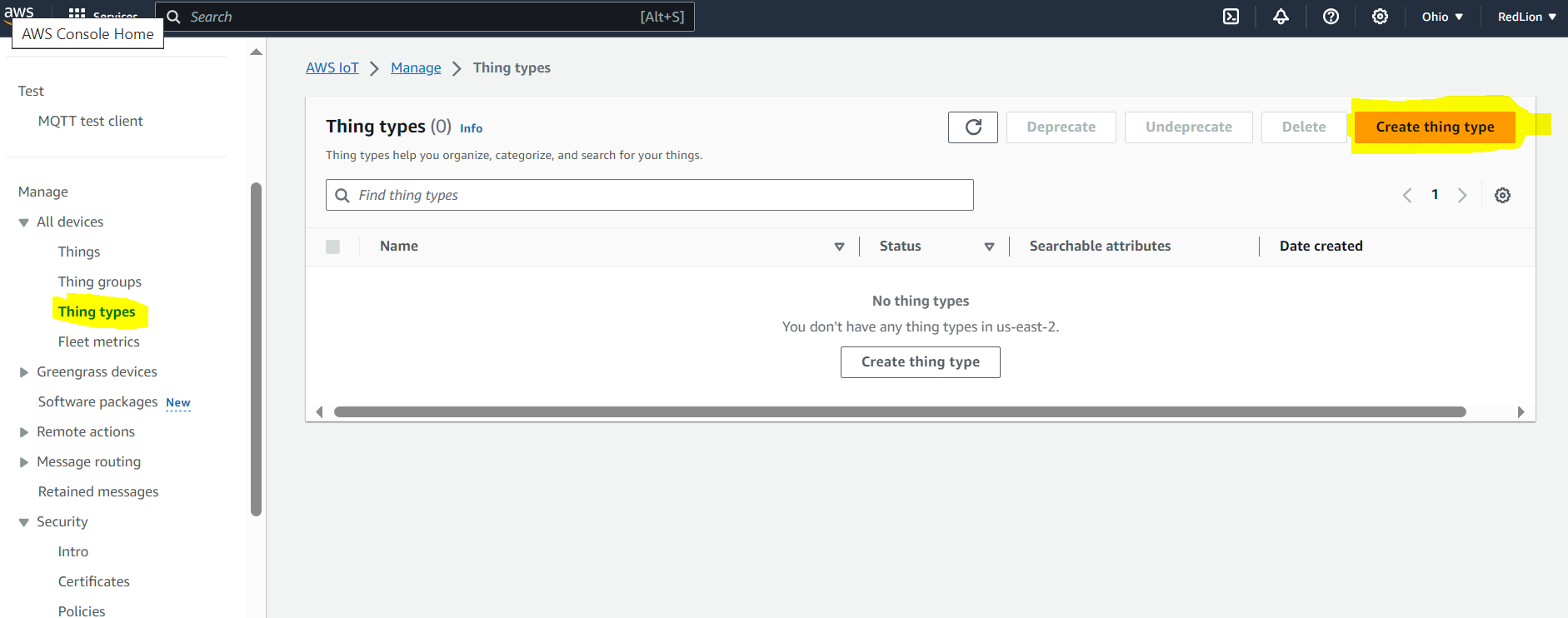Viewport: 1568px width, 618px height.
Task: Expand Remote actions section
Action: (x=24, y=432)
